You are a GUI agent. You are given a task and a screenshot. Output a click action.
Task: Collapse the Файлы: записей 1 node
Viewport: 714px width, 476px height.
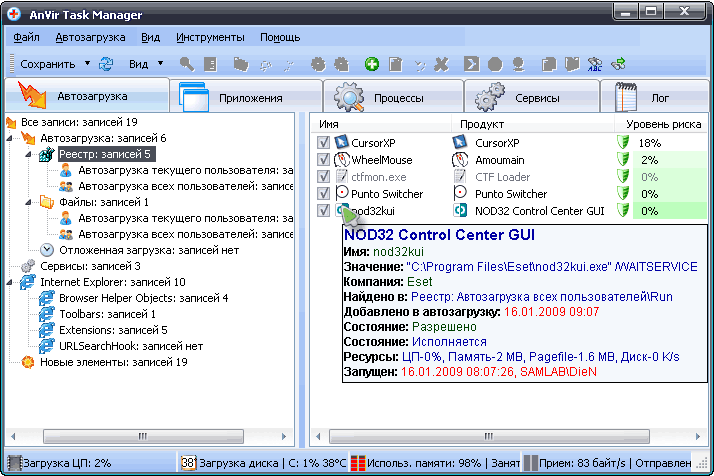click(28, 202)
